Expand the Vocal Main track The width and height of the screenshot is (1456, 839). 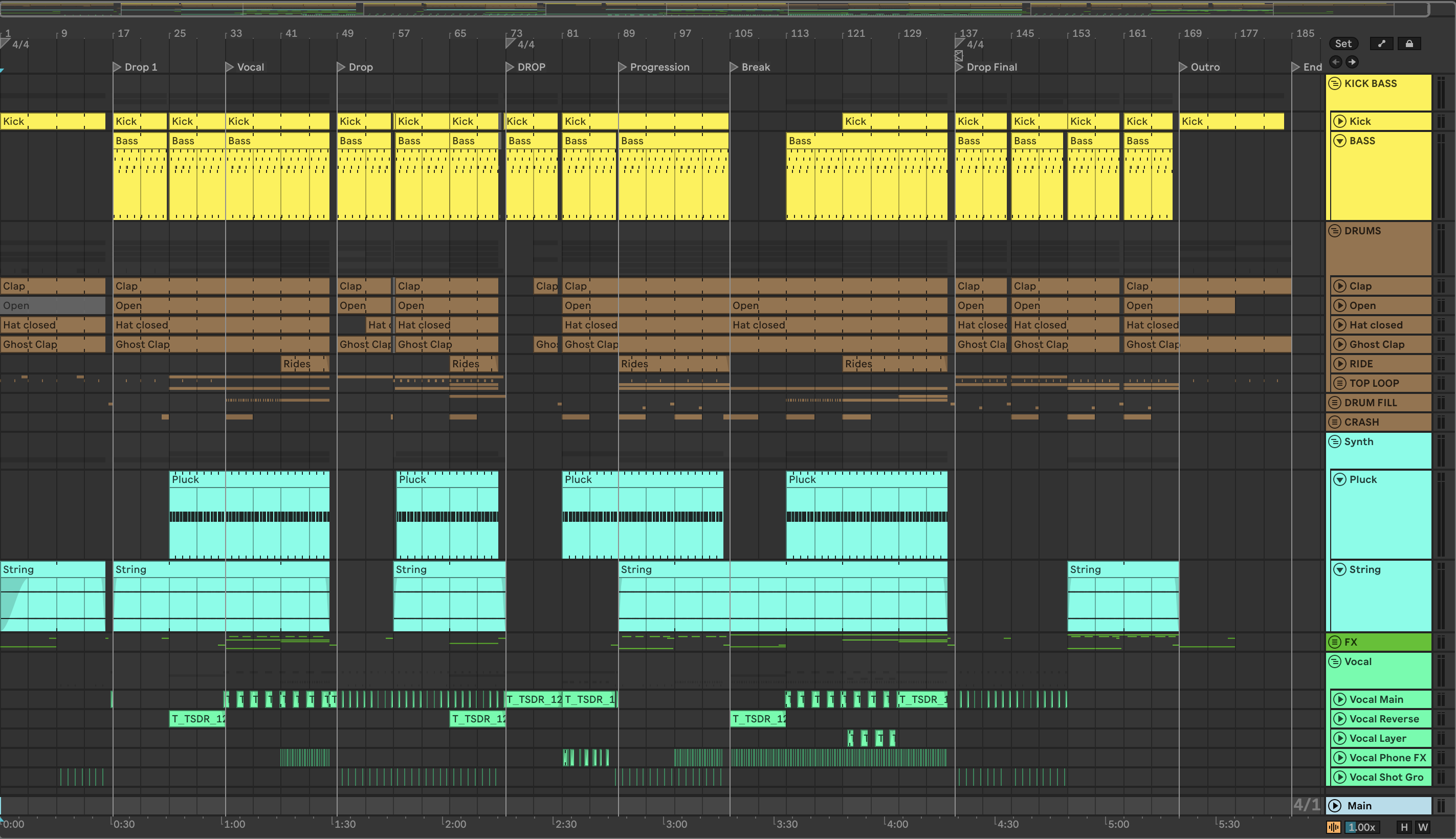coord(1340,699)
